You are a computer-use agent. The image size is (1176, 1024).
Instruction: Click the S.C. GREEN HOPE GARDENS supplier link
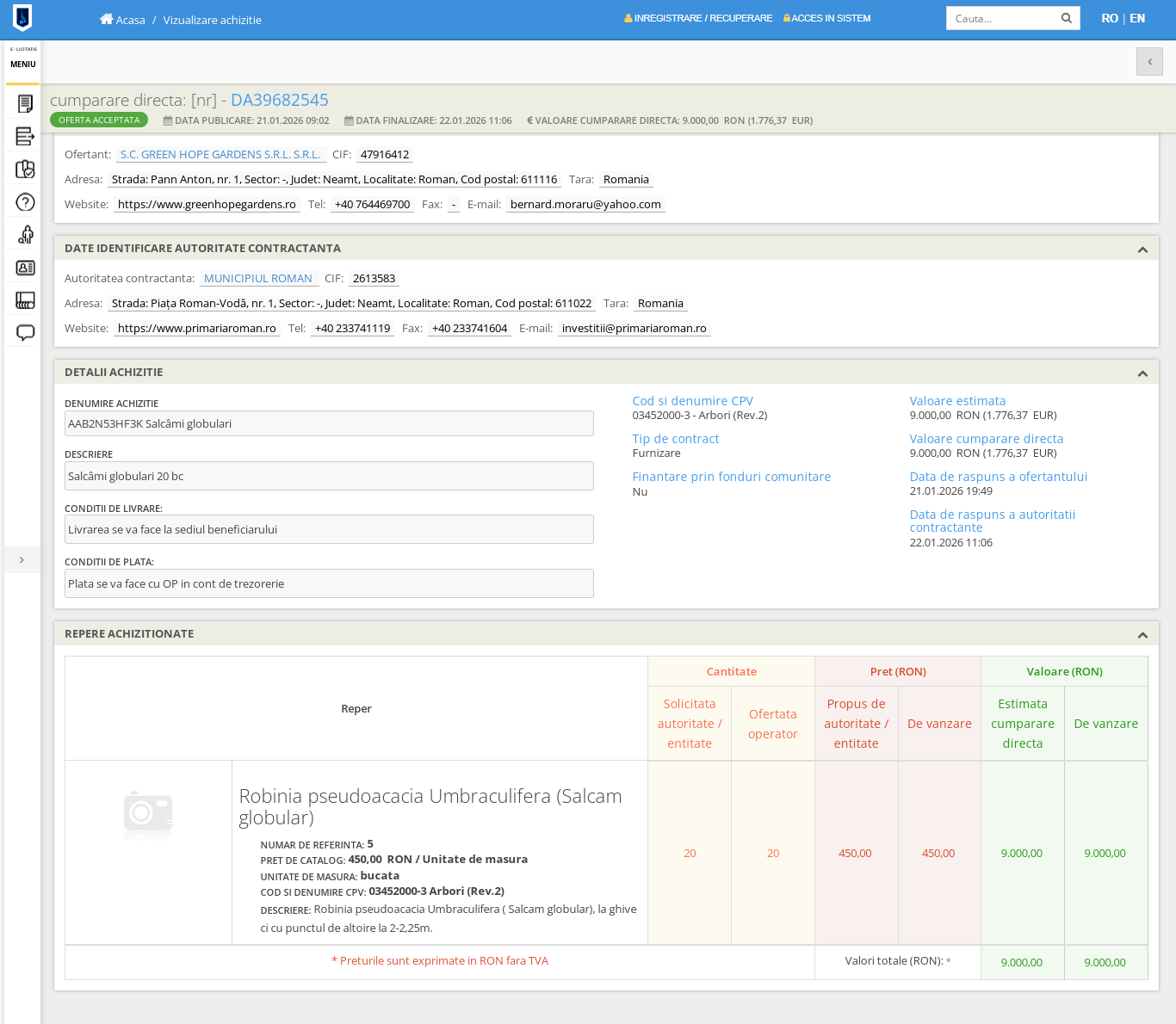220,155
